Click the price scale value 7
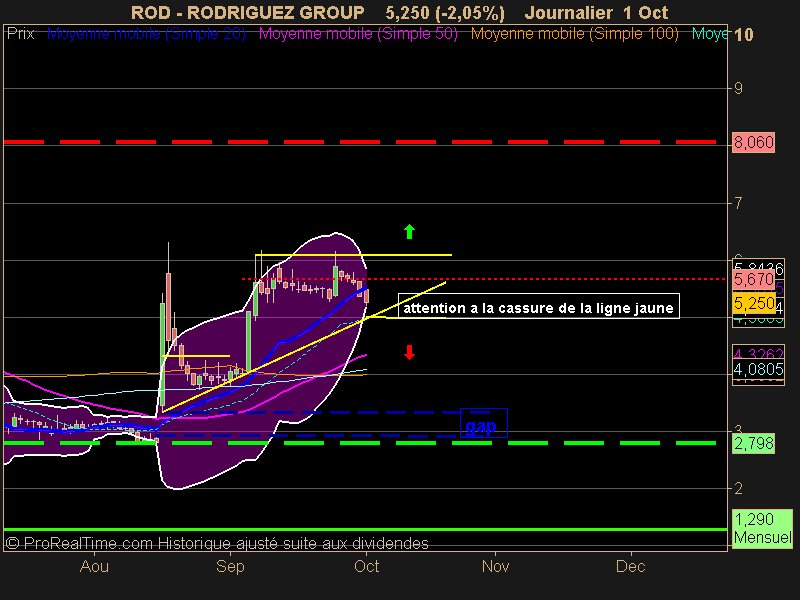800x600 pixels. 738,203
